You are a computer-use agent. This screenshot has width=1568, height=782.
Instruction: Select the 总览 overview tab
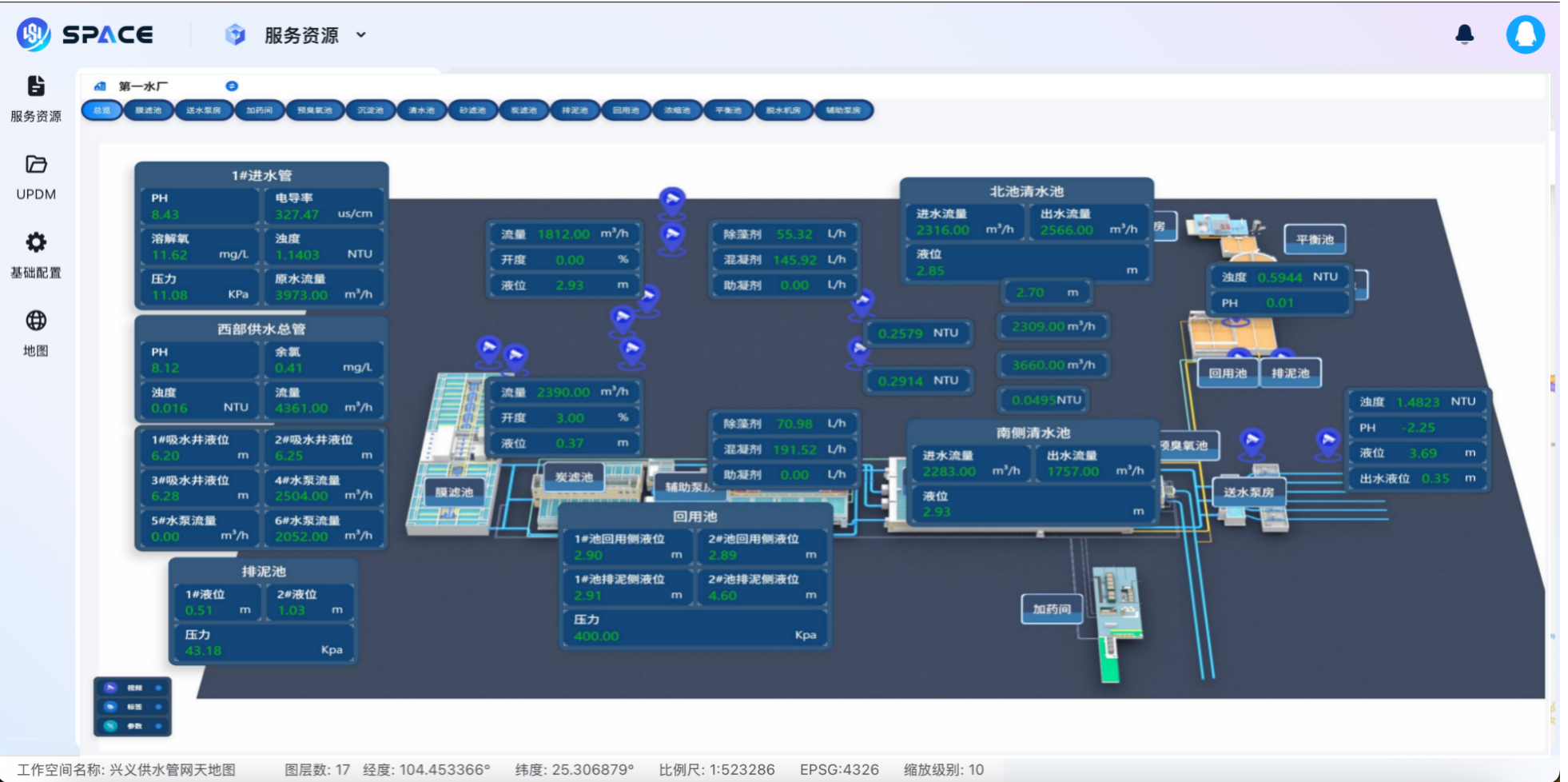[x=101, y=110]
